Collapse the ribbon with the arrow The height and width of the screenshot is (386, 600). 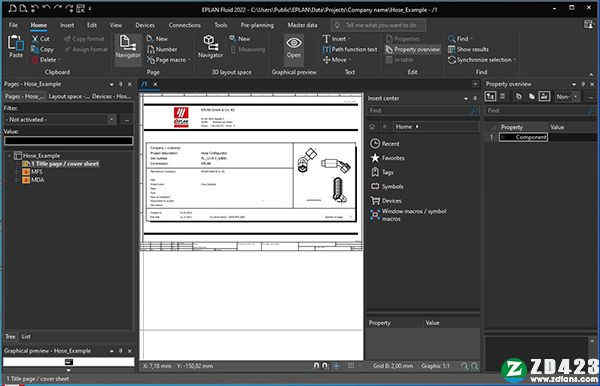[592, 74]
